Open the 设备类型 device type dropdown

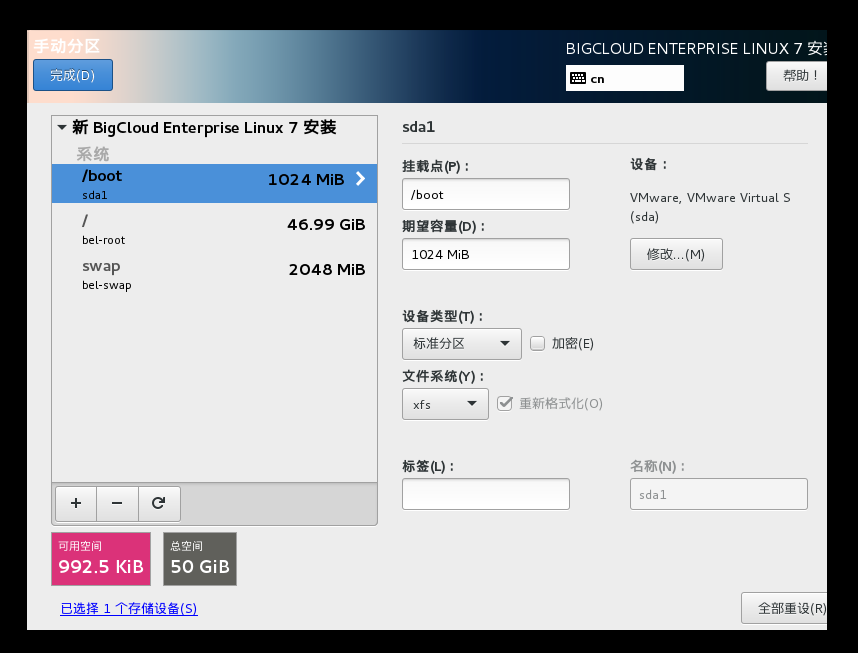click(461, 343)
